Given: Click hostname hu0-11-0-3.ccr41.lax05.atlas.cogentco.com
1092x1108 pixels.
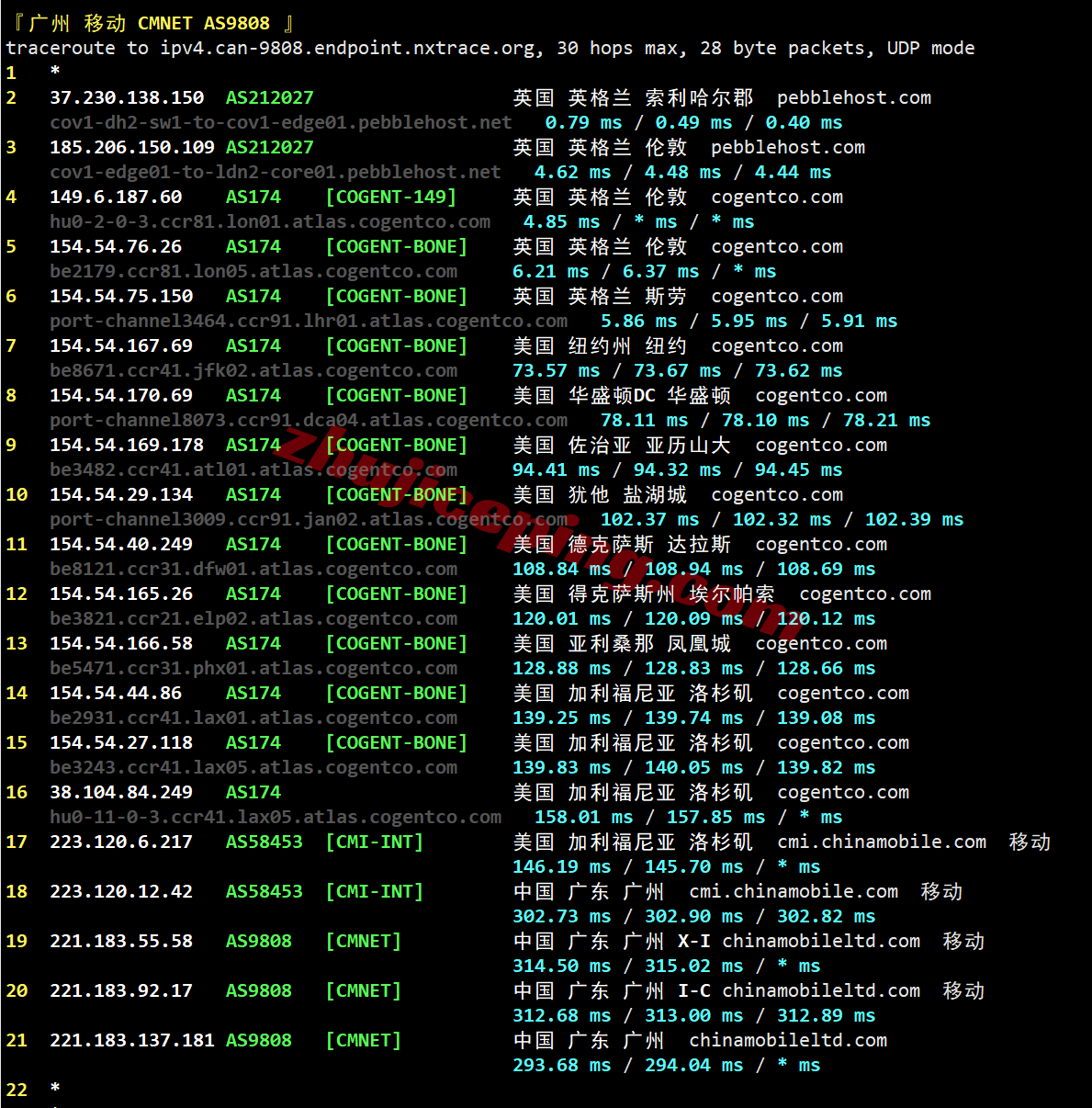Looking at the screenshot, I should 276,817.
